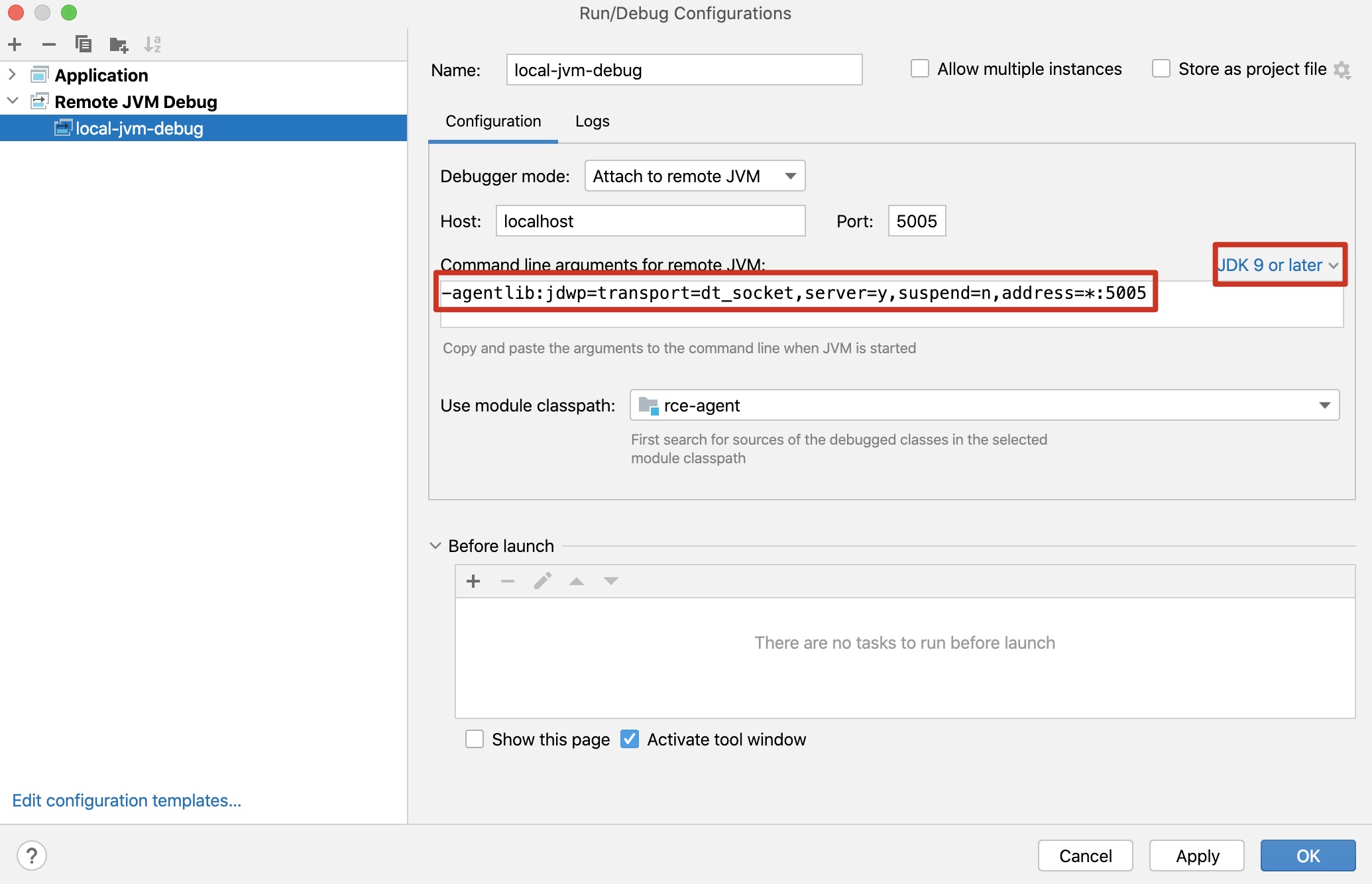The image size is (1372, 884).
Task: Remove the selected configuration
Action: click(x=49, y=44)
